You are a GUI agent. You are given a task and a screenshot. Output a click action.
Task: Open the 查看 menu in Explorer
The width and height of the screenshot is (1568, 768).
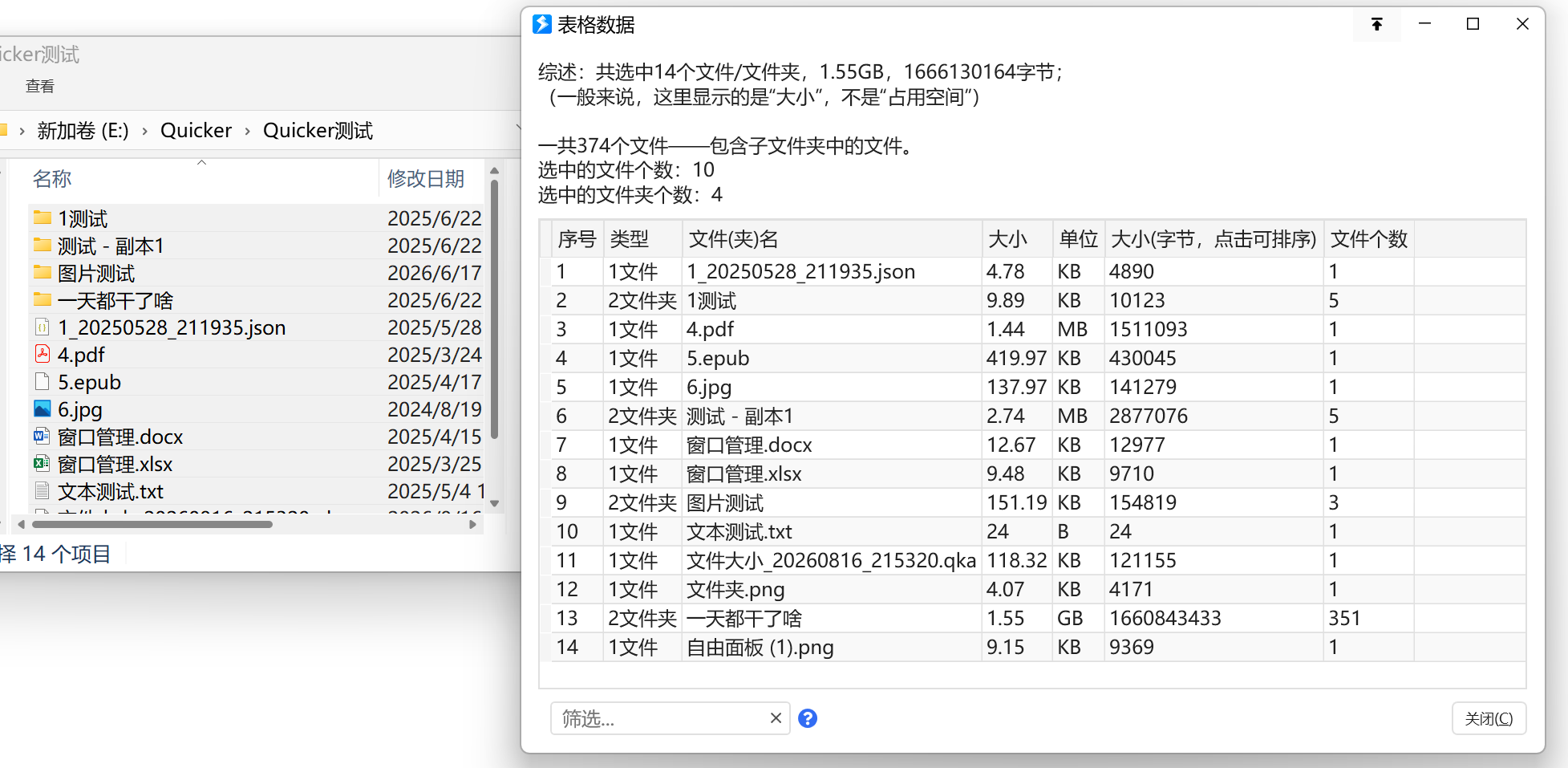pyautogui.click(x=40, y=87)
